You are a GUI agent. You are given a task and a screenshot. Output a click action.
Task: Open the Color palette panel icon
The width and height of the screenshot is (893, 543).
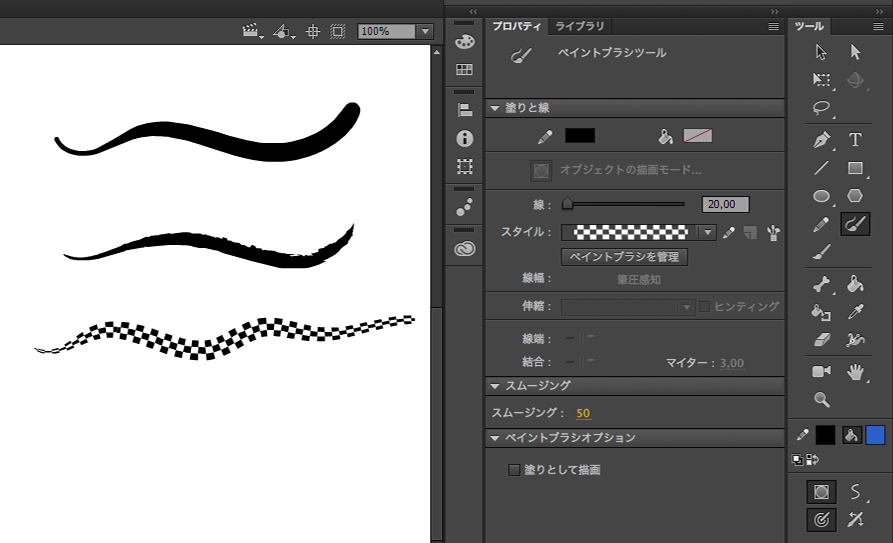click(x=465, y=42)
